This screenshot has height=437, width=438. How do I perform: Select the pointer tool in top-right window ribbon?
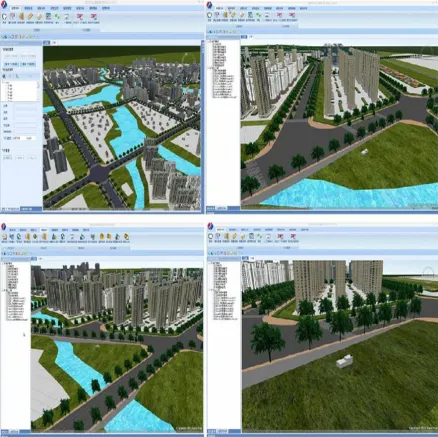[209, 15]
